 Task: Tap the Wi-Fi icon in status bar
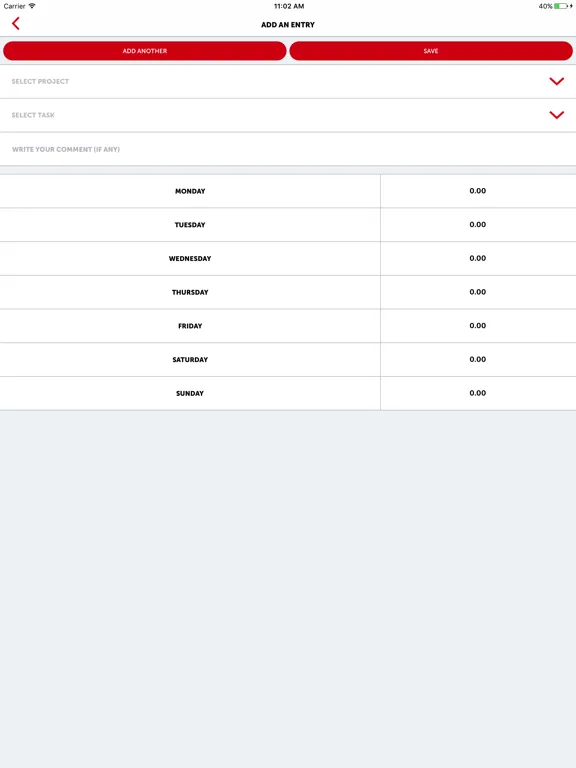point(32,6)
